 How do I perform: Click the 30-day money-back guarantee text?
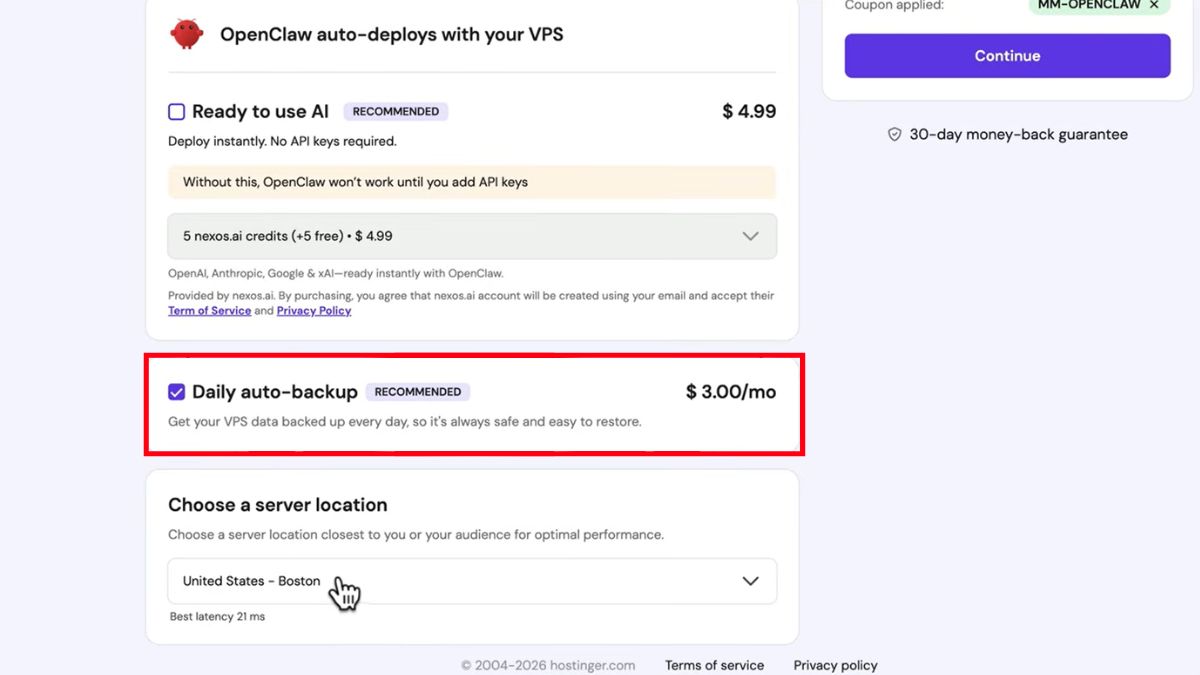[1018, 134]
